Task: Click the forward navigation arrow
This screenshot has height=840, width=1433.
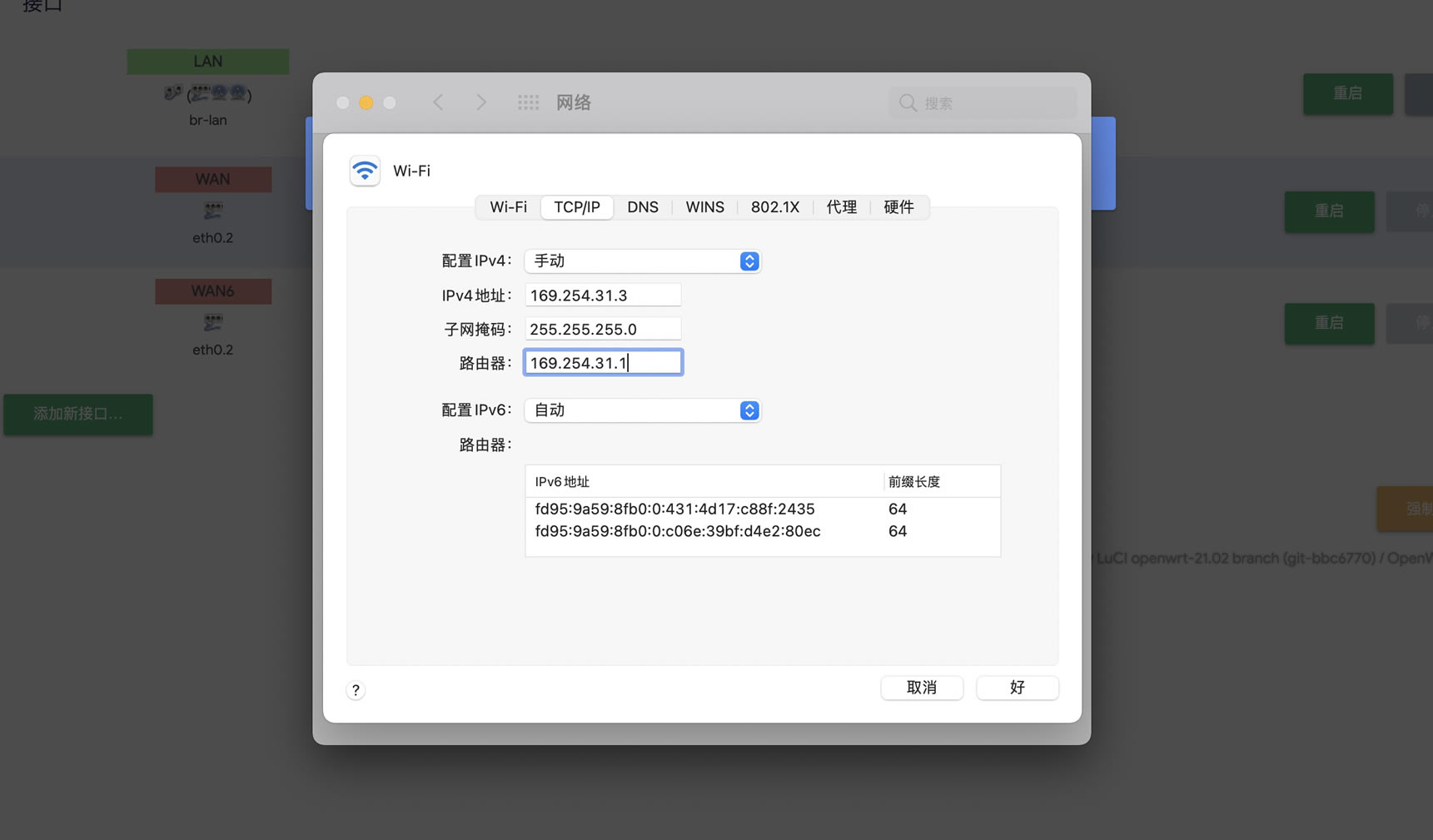Action: click(x=481, y=102)
